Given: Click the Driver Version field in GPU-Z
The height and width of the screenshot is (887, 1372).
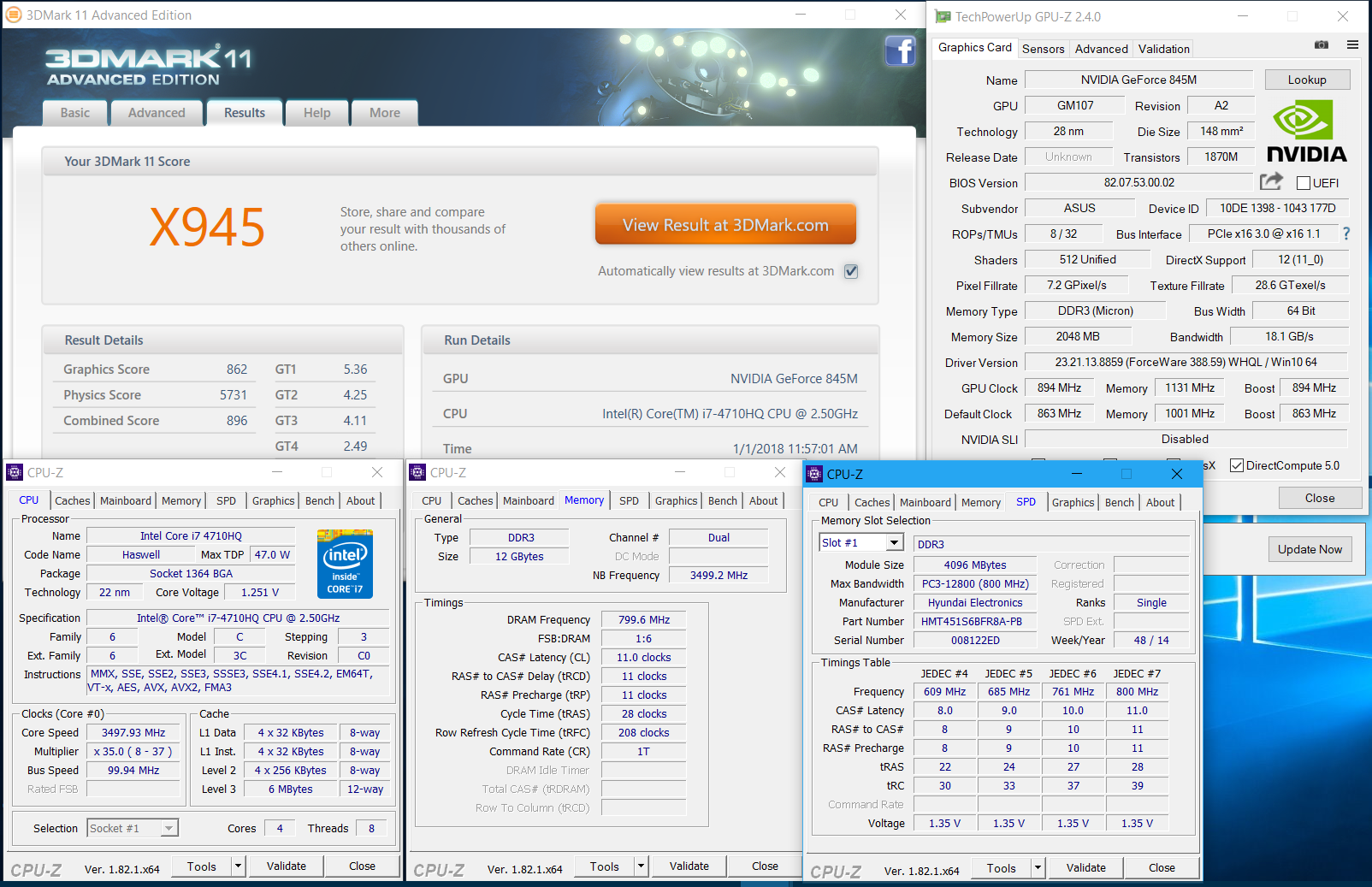Looking at the screenshot, I should [x=1186, y=362].
